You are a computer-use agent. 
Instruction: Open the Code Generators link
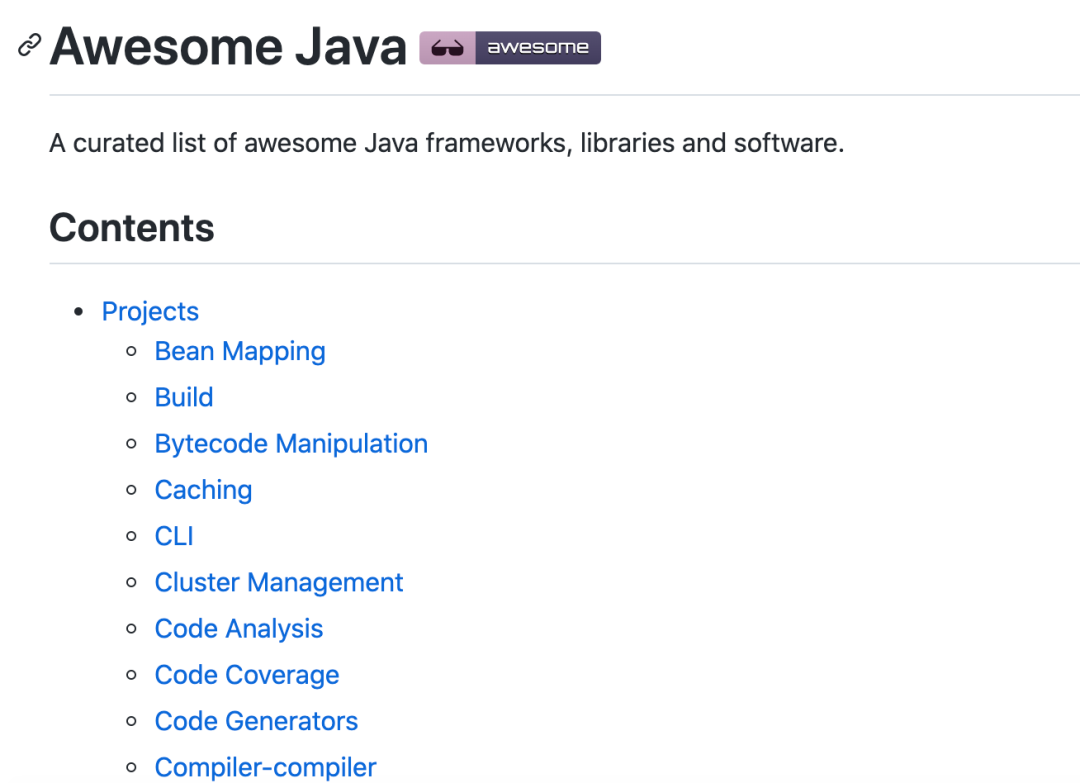256,721
